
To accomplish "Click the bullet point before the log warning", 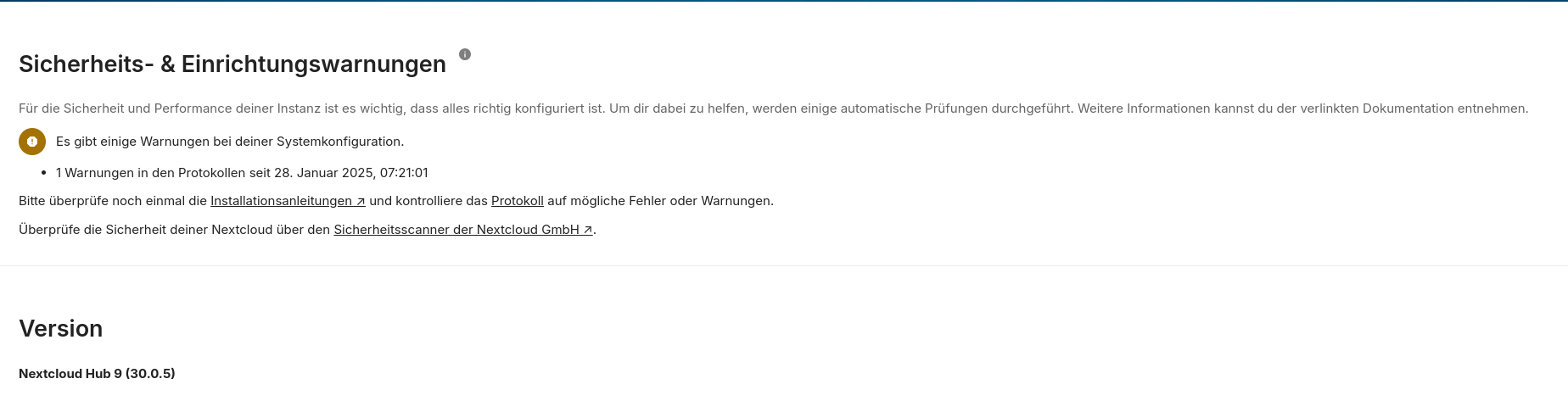I will 43,173.
